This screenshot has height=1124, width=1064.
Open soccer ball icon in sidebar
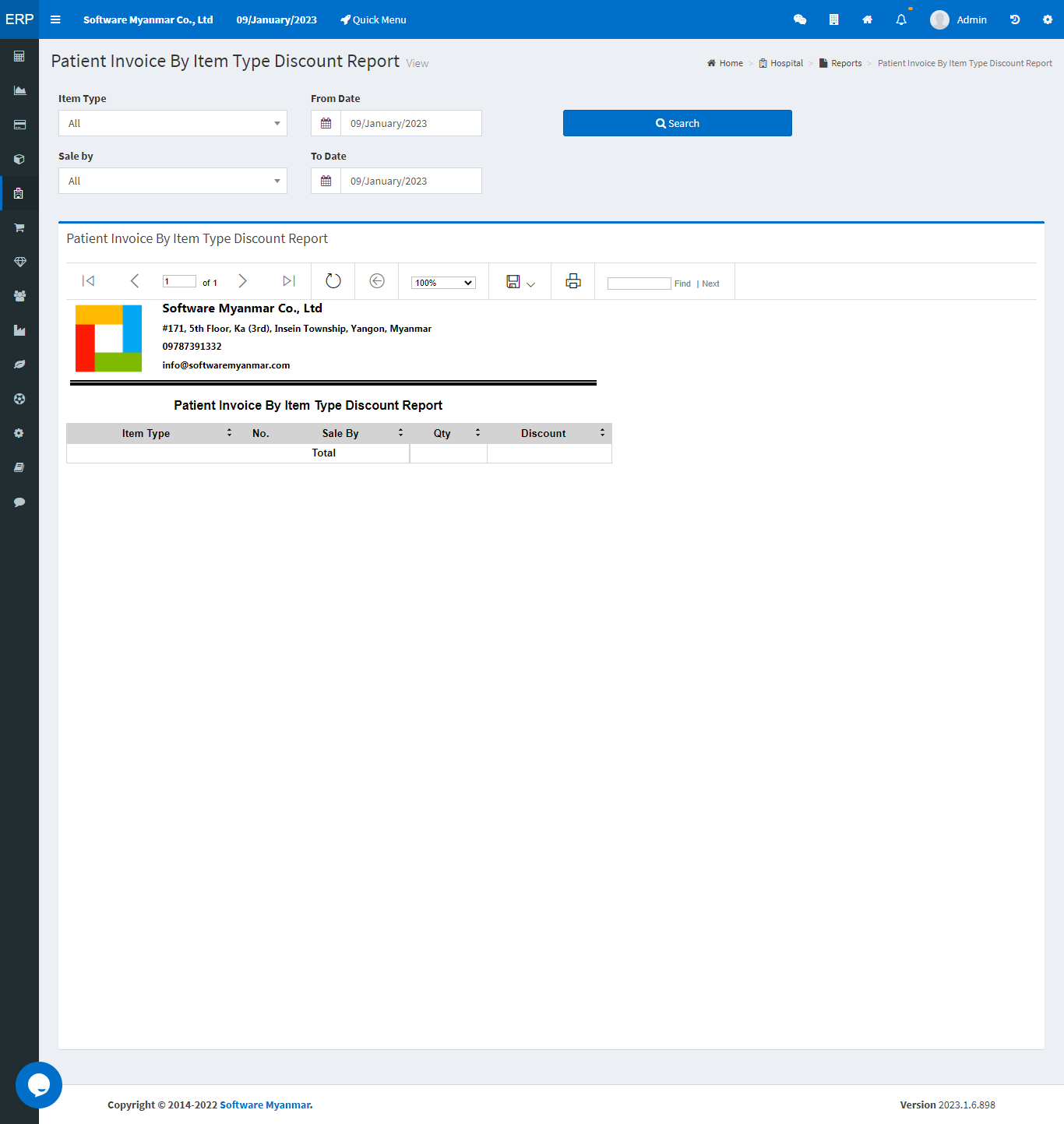pos(19,399)
